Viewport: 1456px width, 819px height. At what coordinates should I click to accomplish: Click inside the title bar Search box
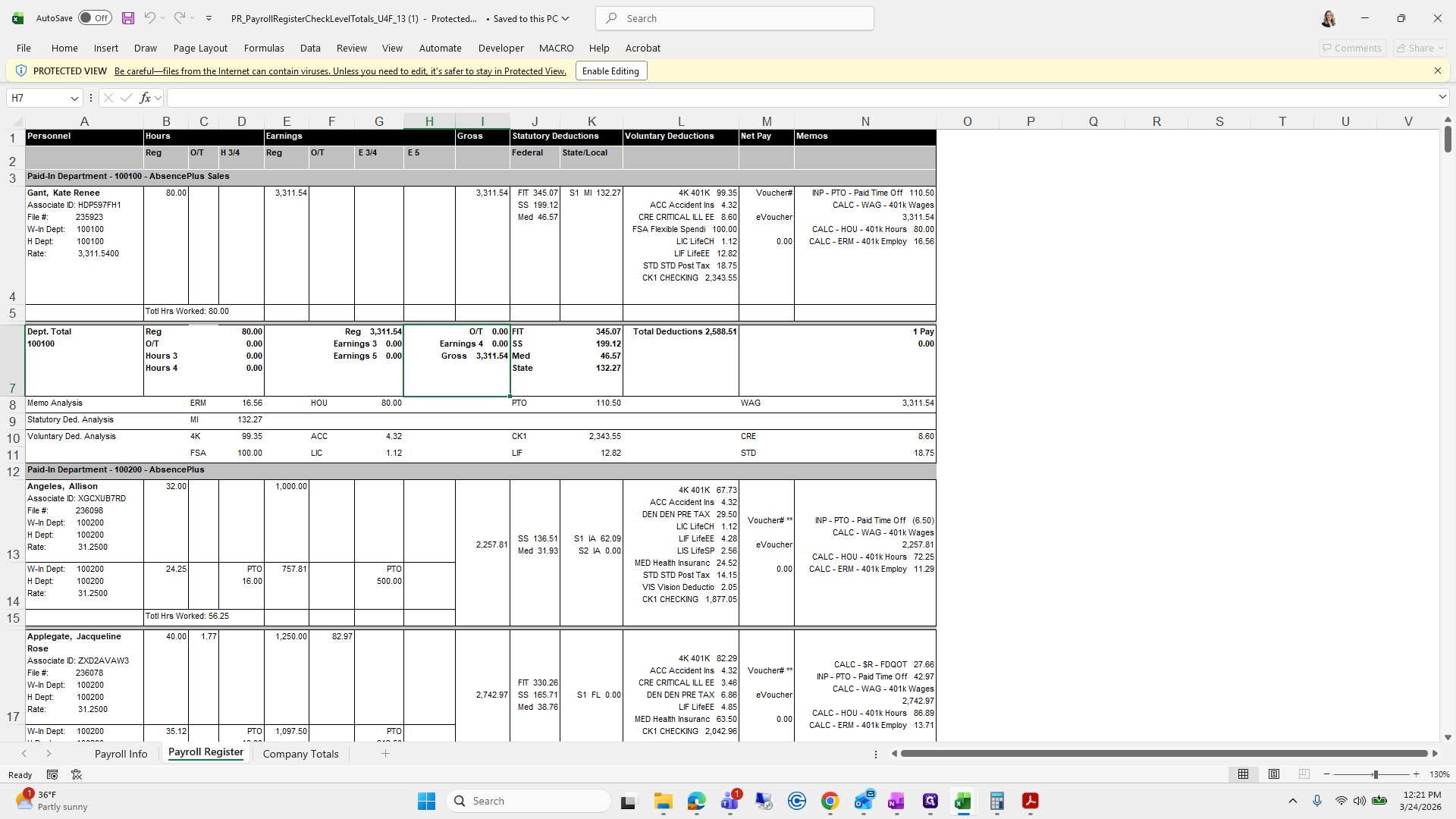coord(733,17)
